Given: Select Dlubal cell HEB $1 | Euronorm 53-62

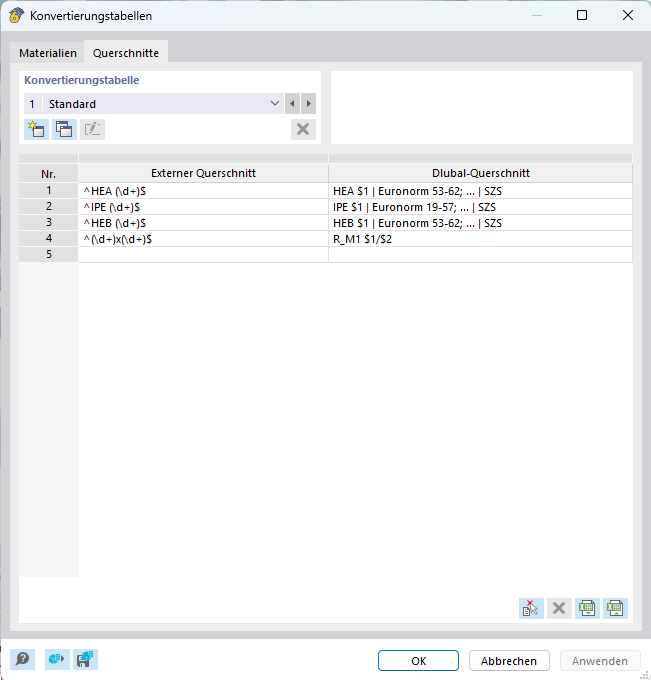Looking at the screenshot, I should coord(481,223).
